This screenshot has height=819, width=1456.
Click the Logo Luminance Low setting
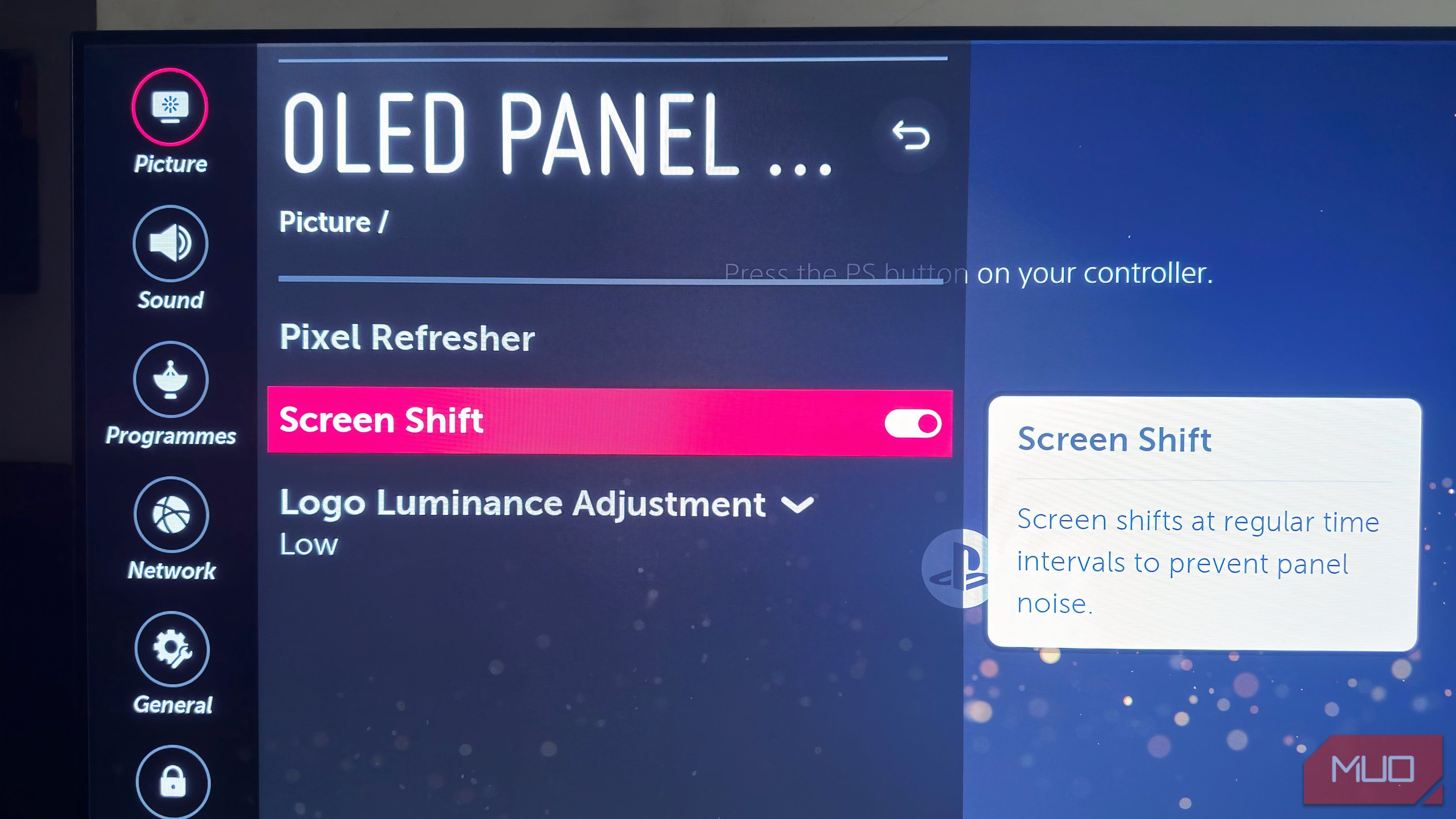click(307, 543)
